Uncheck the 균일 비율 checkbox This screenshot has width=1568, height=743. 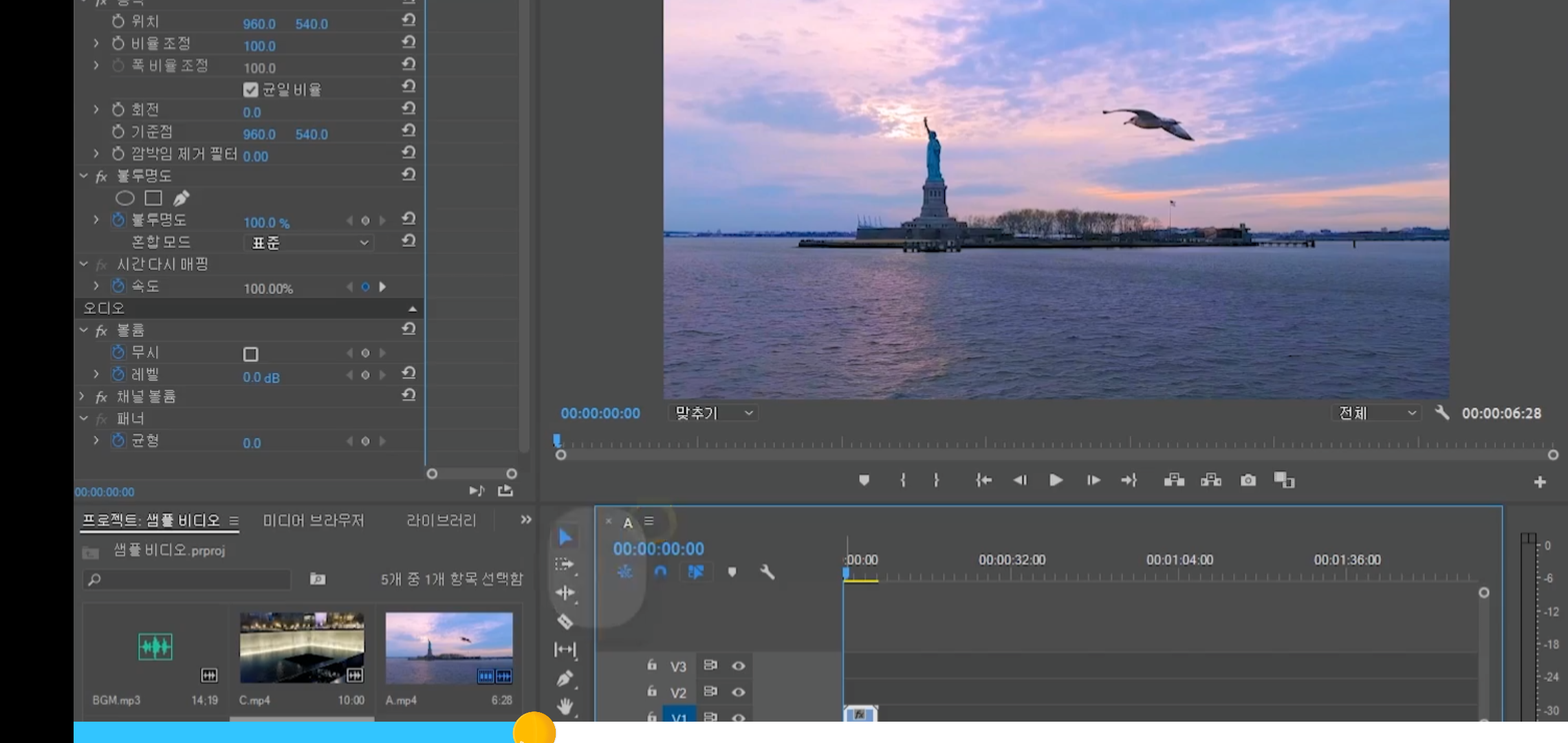click(x=250, y=90)
